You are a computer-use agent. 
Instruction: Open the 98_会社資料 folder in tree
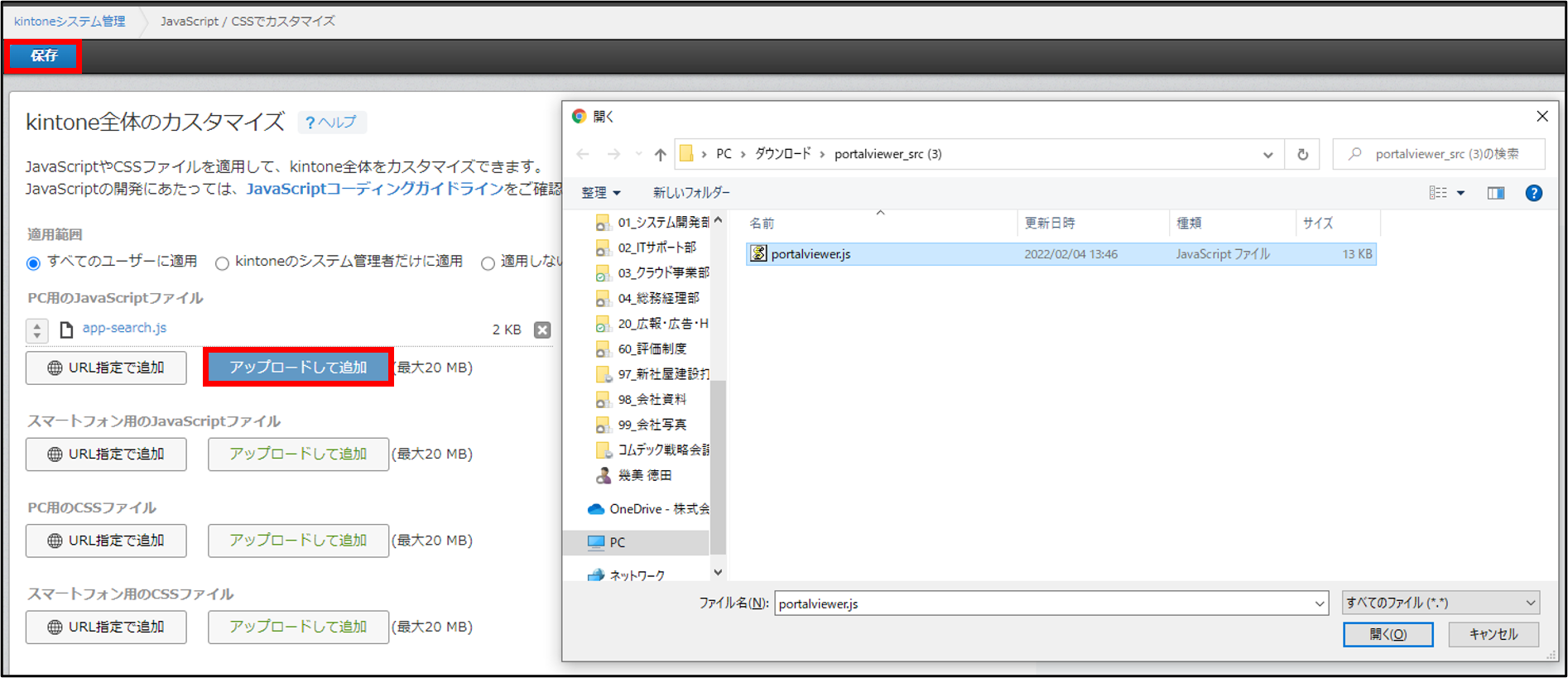[642, 399]
